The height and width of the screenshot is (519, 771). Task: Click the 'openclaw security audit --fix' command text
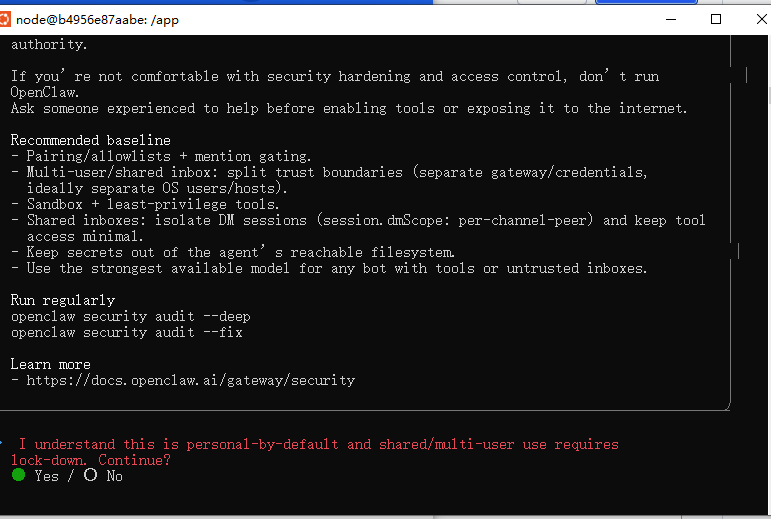(127, 333)
